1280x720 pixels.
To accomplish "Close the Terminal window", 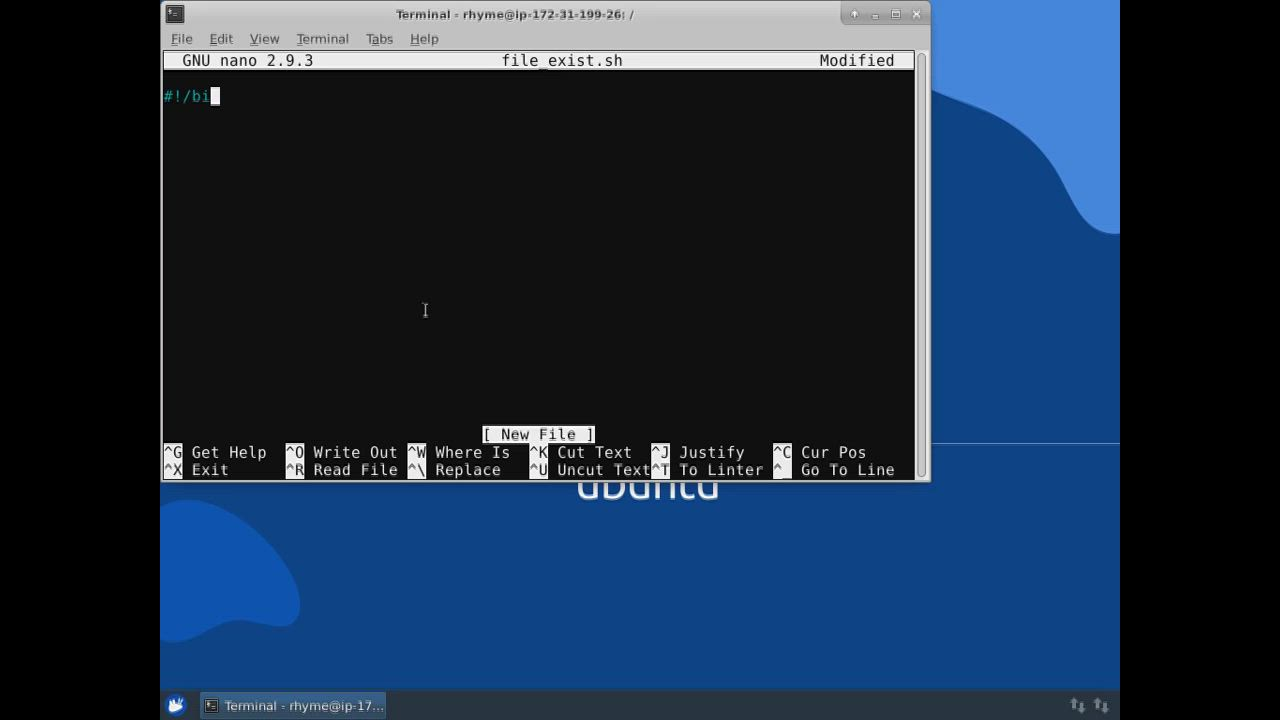I will click(916, 14).
